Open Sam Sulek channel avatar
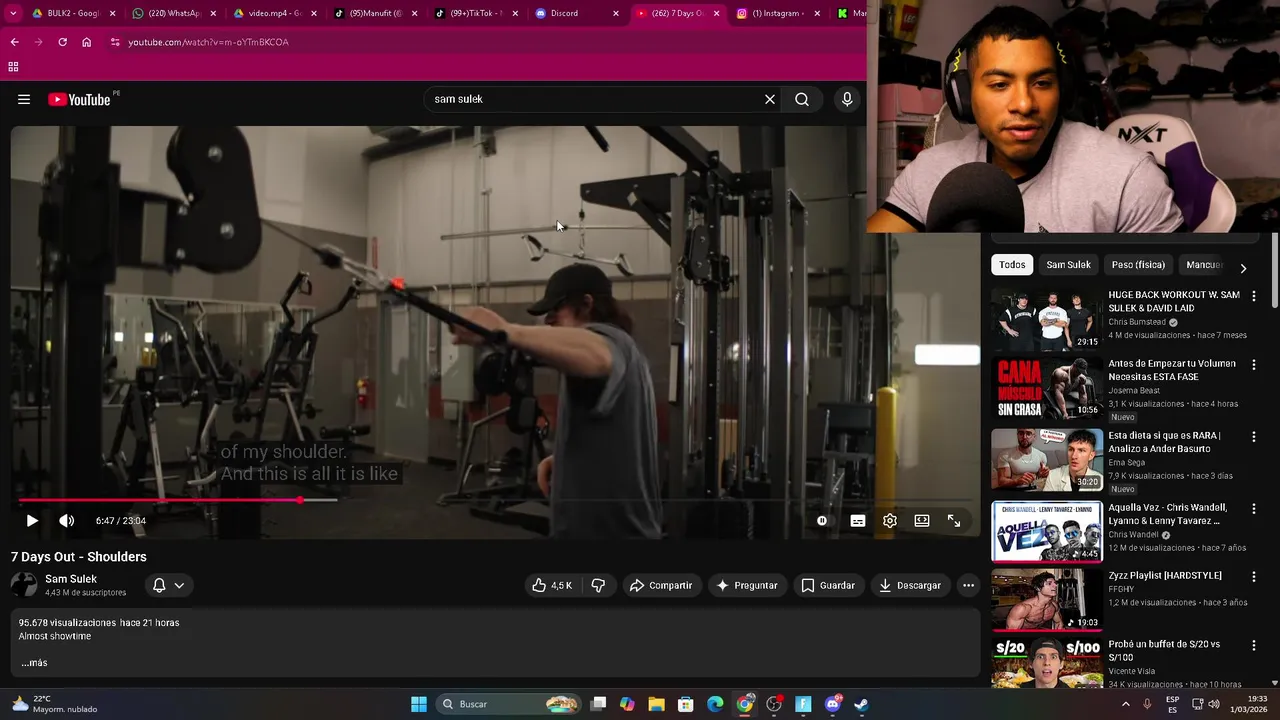1280x720 pixels. (x=24, y=585)
